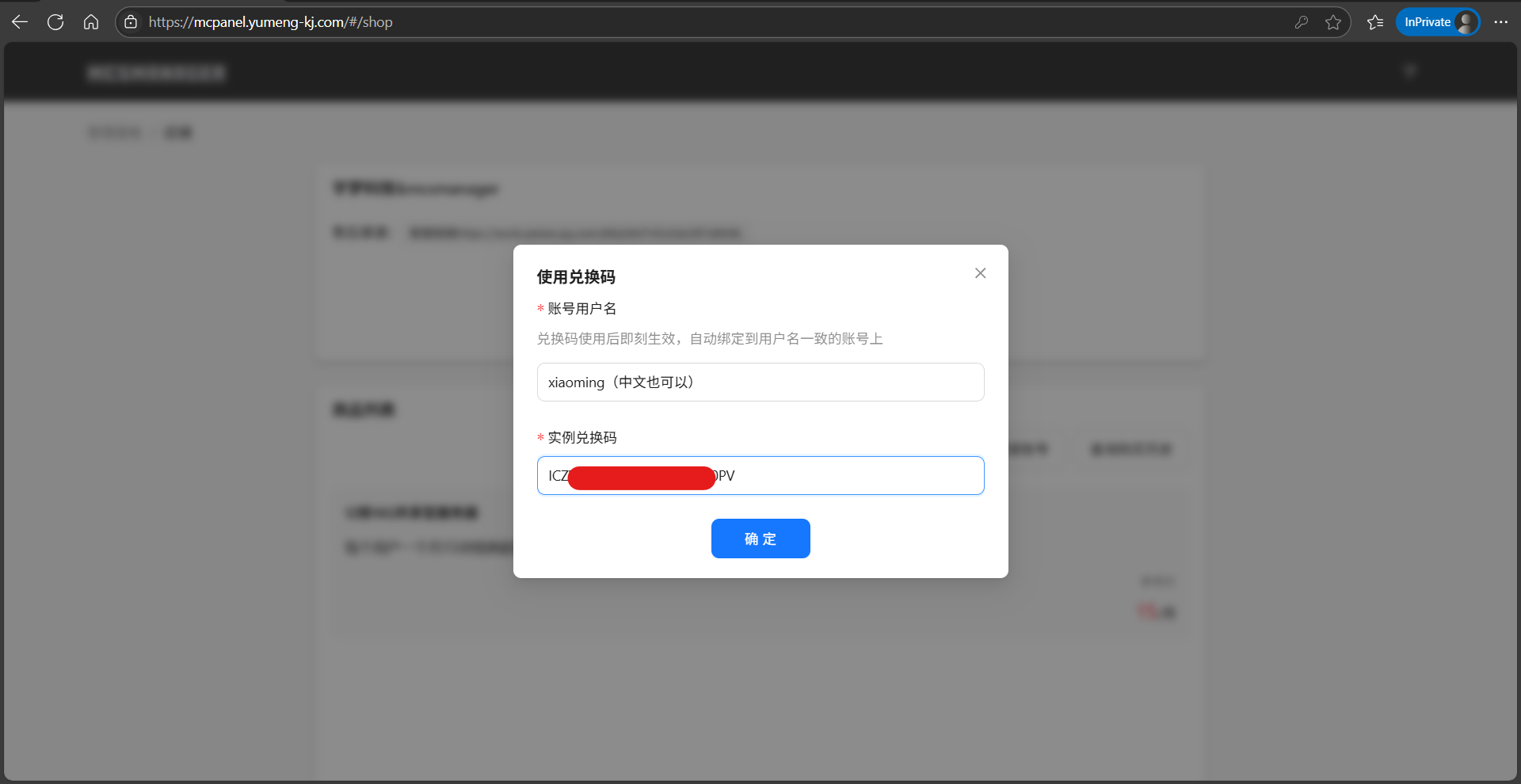
Task: Click the rightmost blurred button behind the dialog
Action: pyautogui.click(x=1130, y=449)
